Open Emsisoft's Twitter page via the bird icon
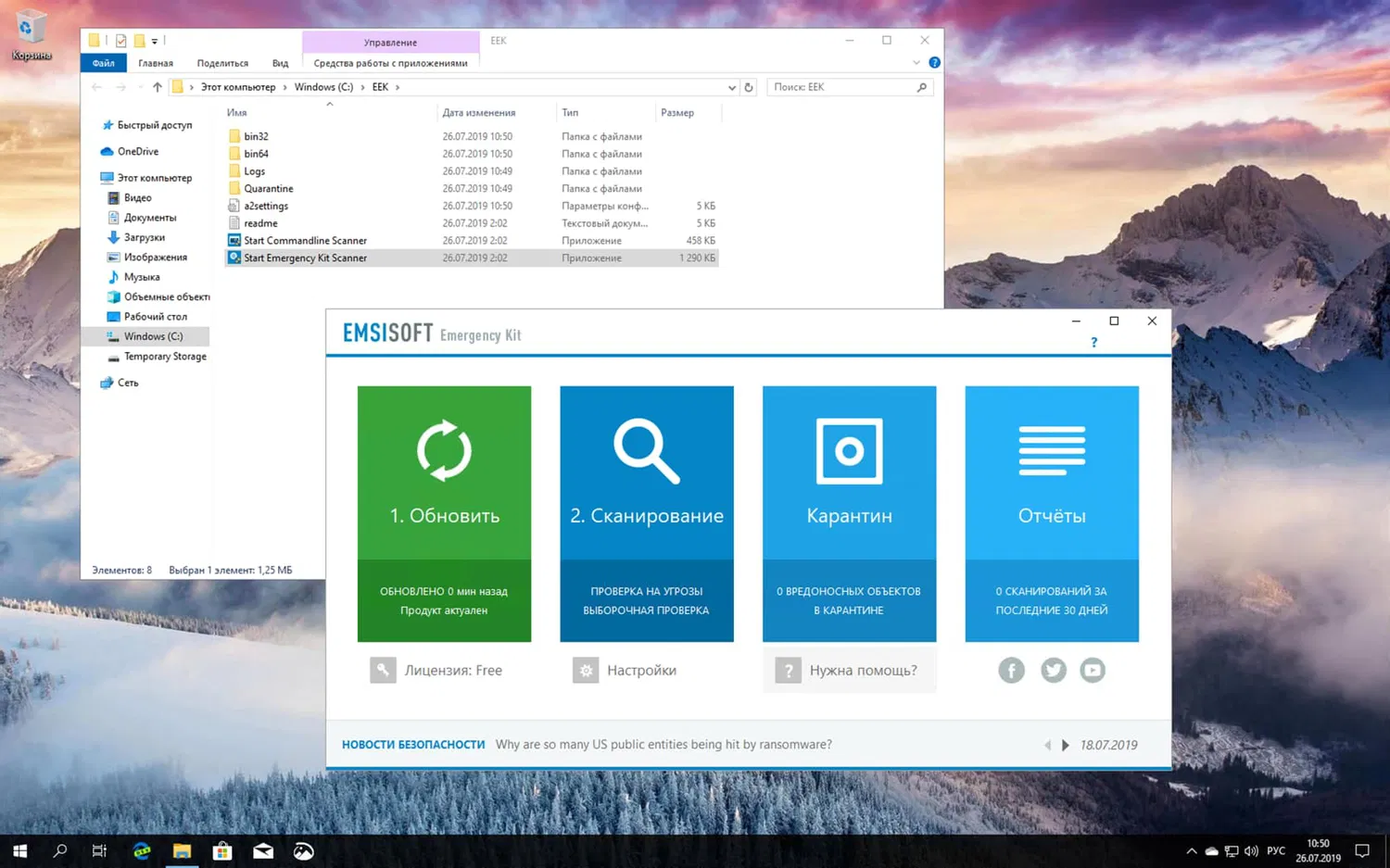This screenshot has height=868, width=1390. pyautogui.click(x=1053, y=670)
